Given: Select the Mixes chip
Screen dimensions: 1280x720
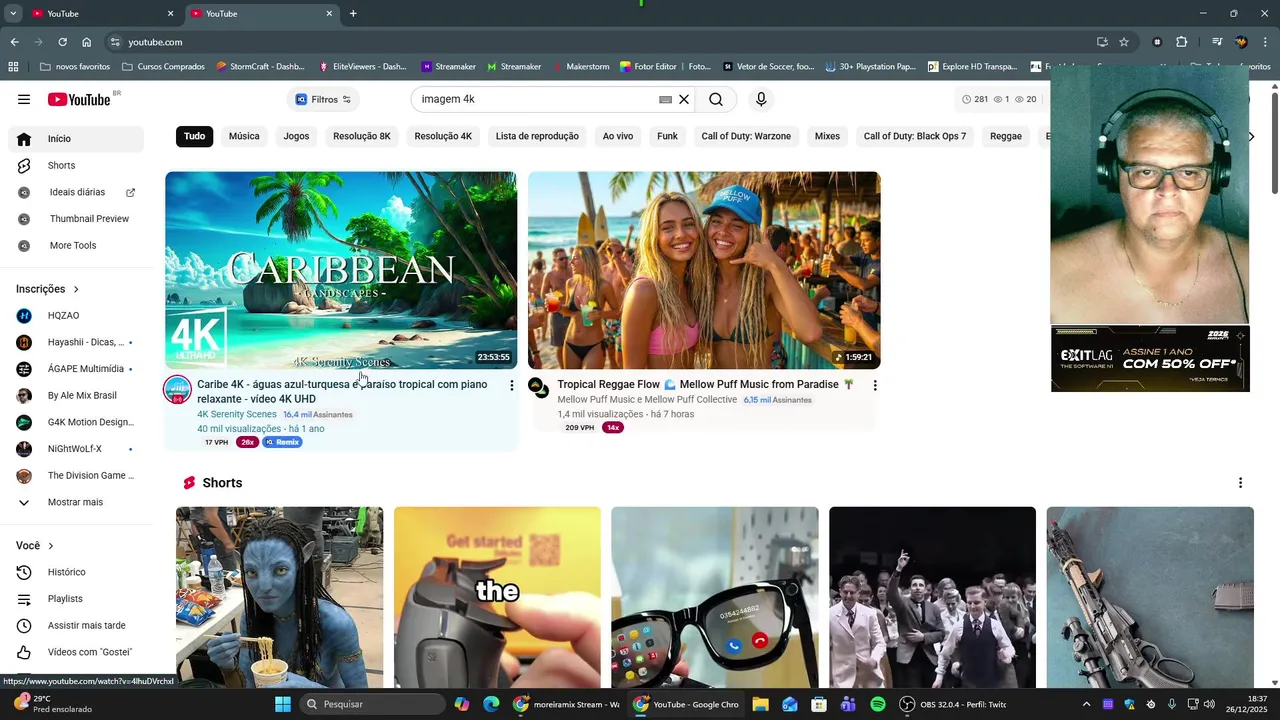Looking at the screenshot, I should [x=827, y=136].
